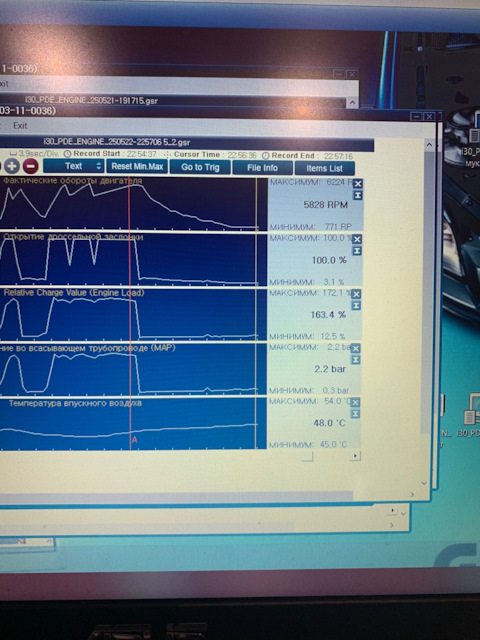Click the Reset Min.Max button
The width and height of the screenshot is (480, 640).
(x=137, y=167)
